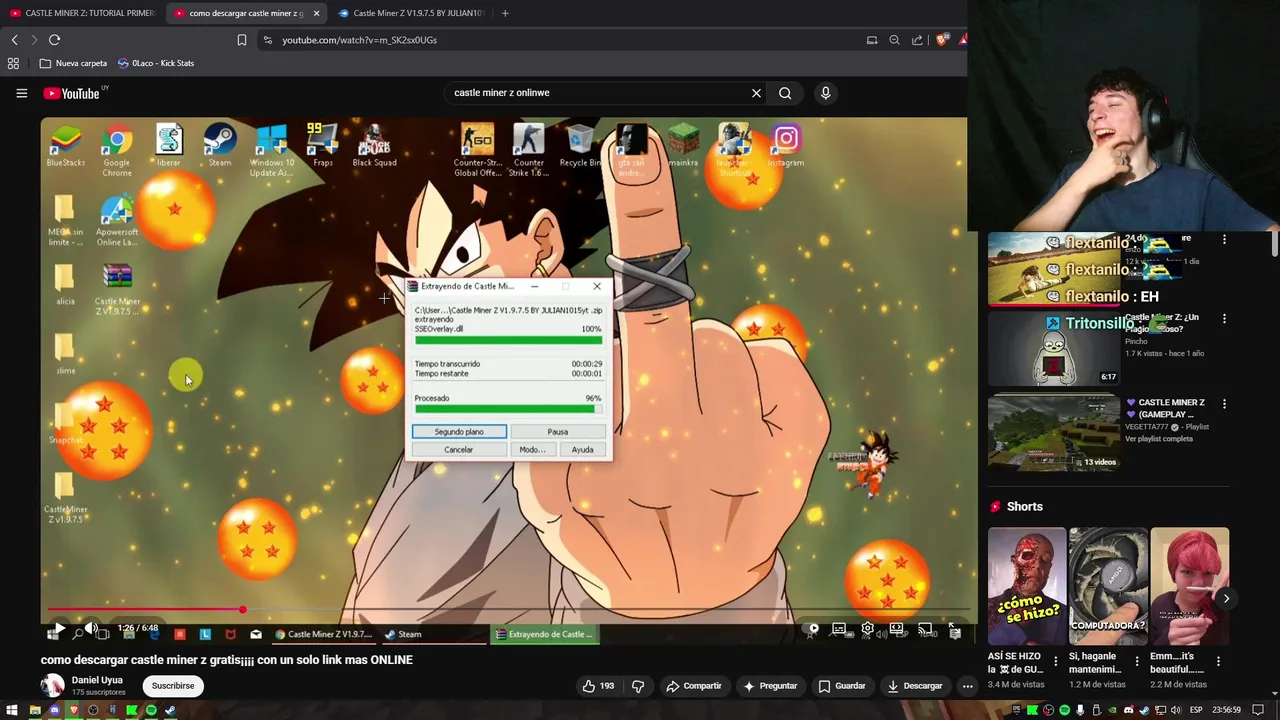The width and height of the screenshot is (1280, 720).
Task: Toggle YouTube autoplay switch
Action: (813, 629)
